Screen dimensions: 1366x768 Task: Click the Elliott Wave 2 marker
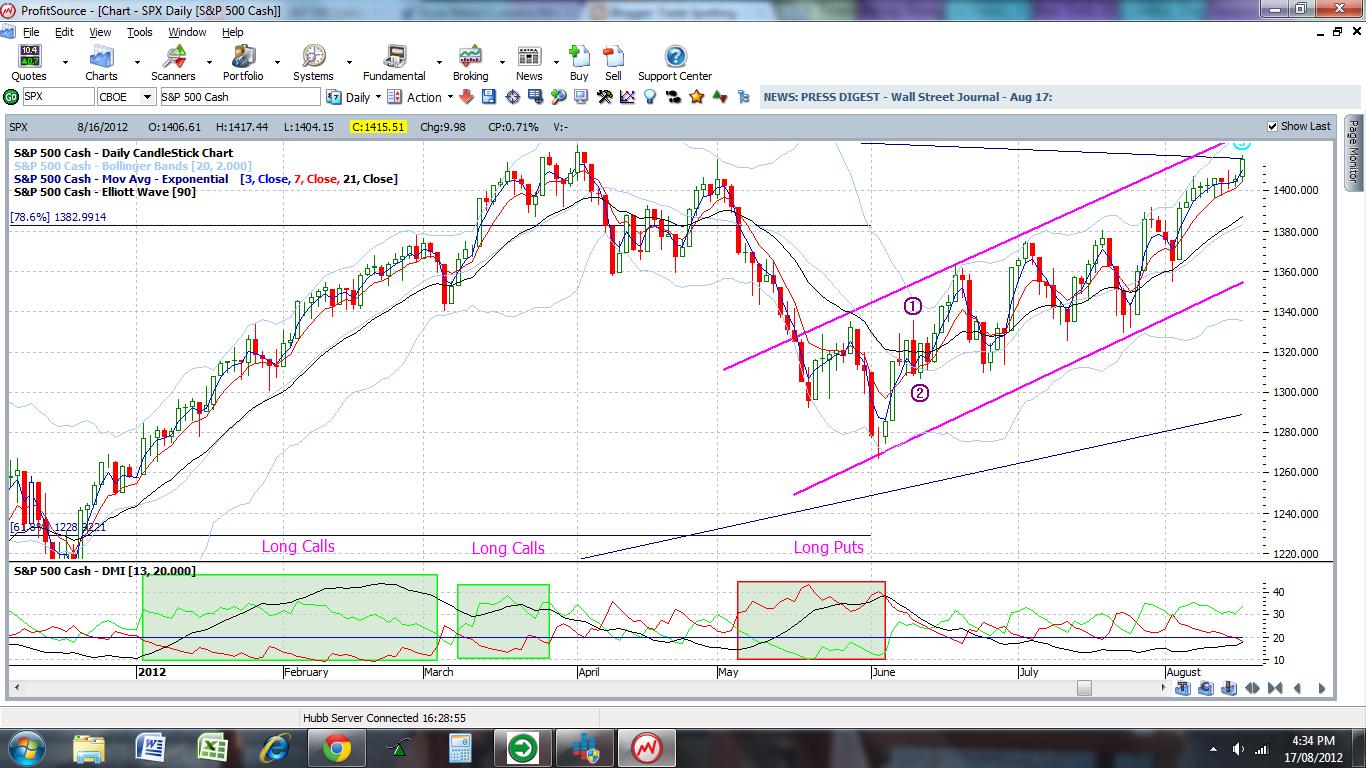919,393
